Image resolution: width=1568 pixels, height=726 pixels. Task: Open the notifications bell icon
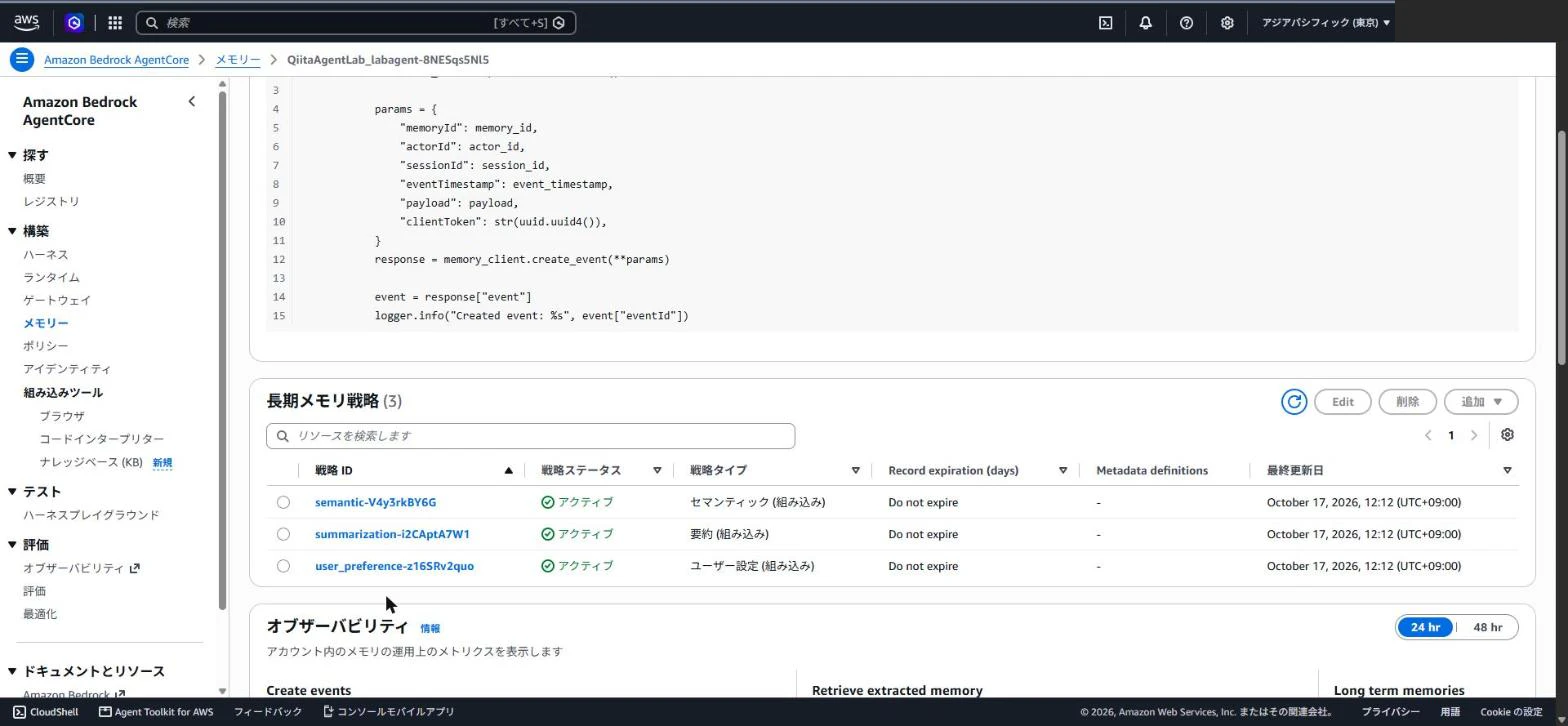(x=1146, y=22)
